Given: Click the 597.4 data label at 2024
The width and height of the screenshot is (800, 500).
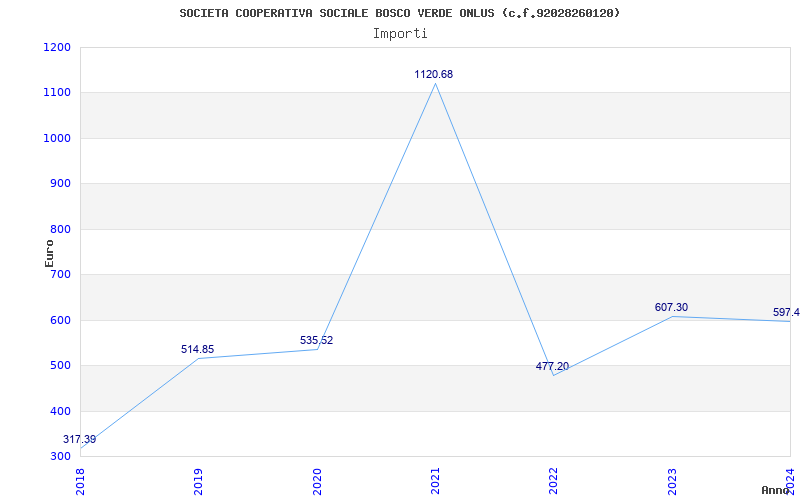Looking at the screenshot, I should pyautogui.click(x=786, y=312).
